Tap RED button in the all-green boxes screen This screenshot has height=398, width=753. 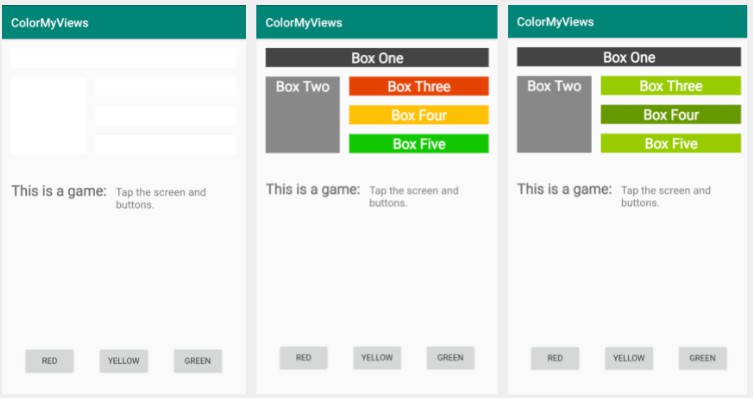pos(555,358)
